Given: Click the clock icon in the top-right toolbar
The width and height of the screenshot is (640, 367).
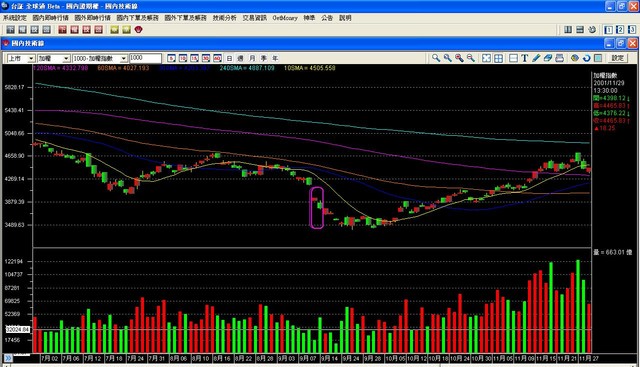Looking at the screenshot, I should tap(592, 30).
